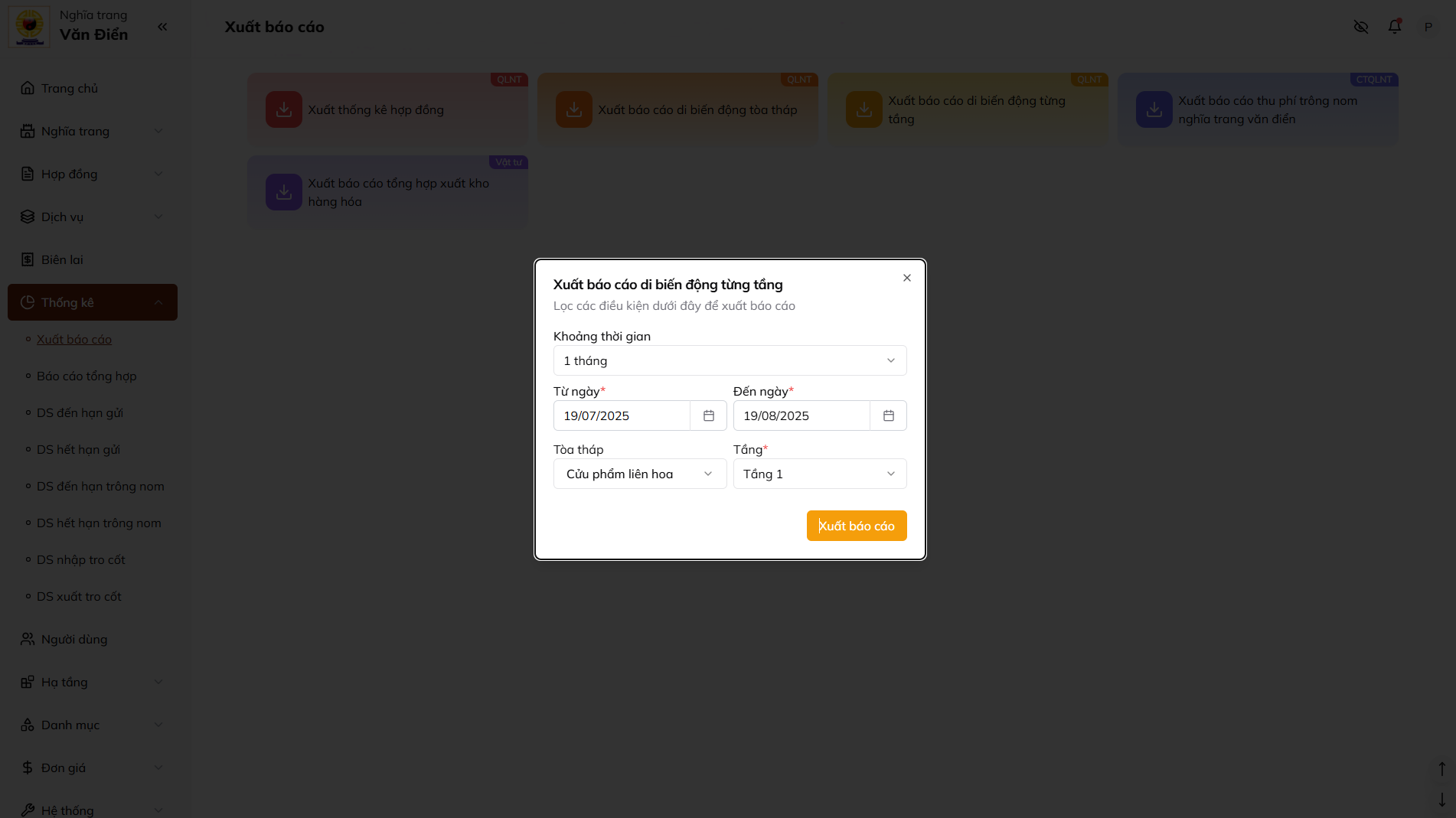Image resolution: width=1456 pixels, height=818 pixels.
Task: Open the Tầng dropdown showing Tầng 1
Action: pyautogui.click(x=819, y=474)
